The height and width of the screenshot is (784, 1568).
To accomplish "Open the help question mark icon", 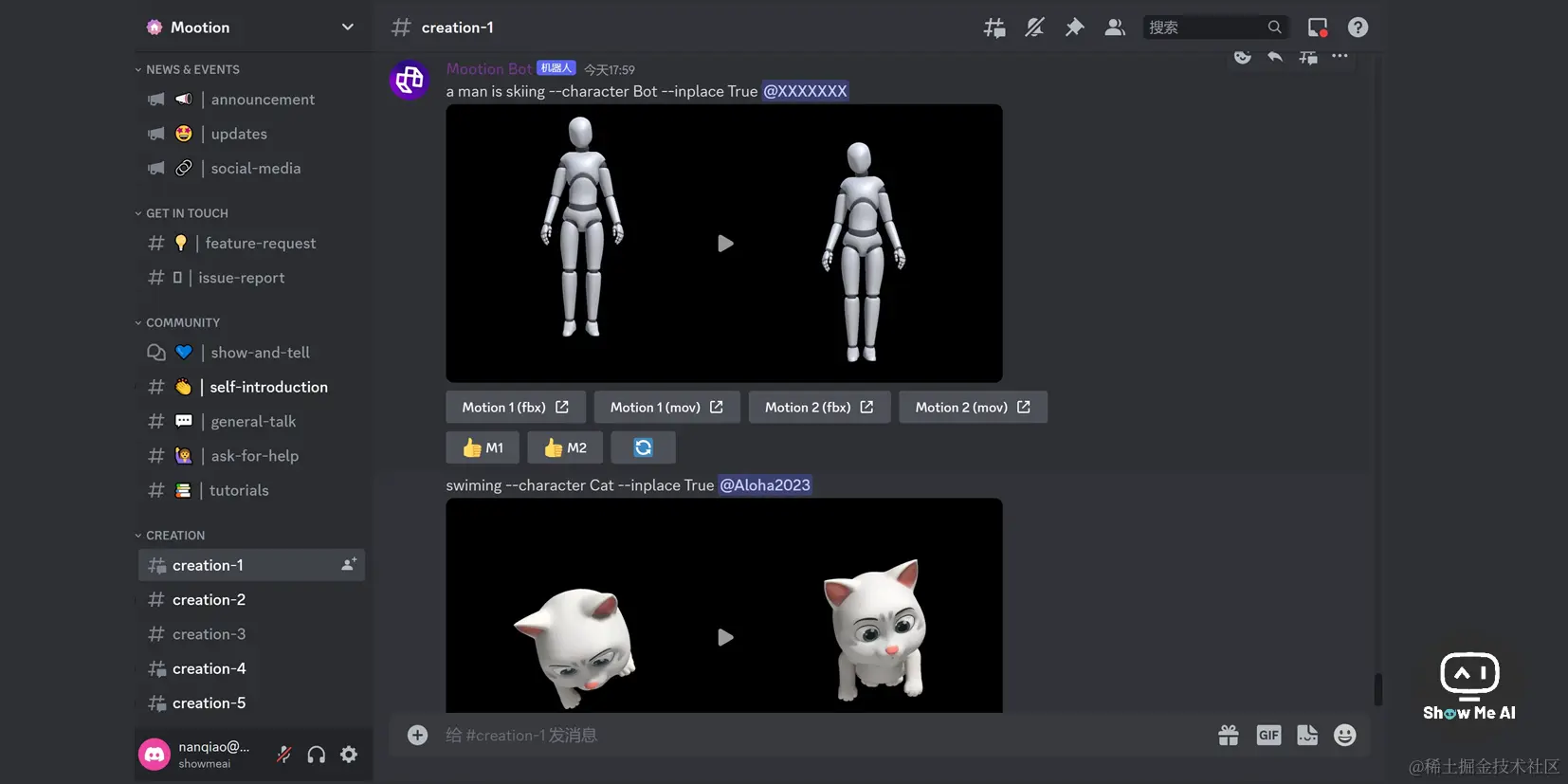I will 1358,27.
